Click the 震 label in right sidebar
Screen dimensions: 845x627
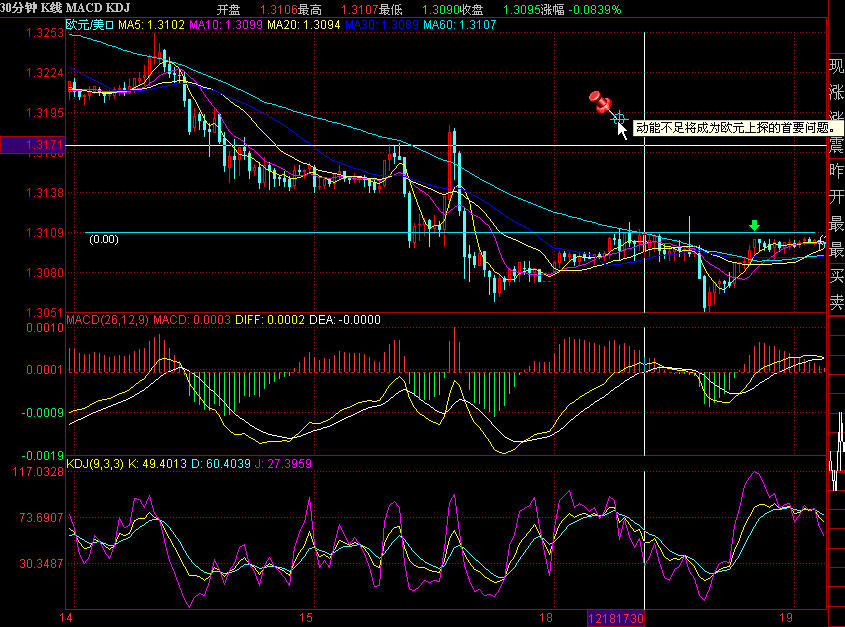[836, 145]
